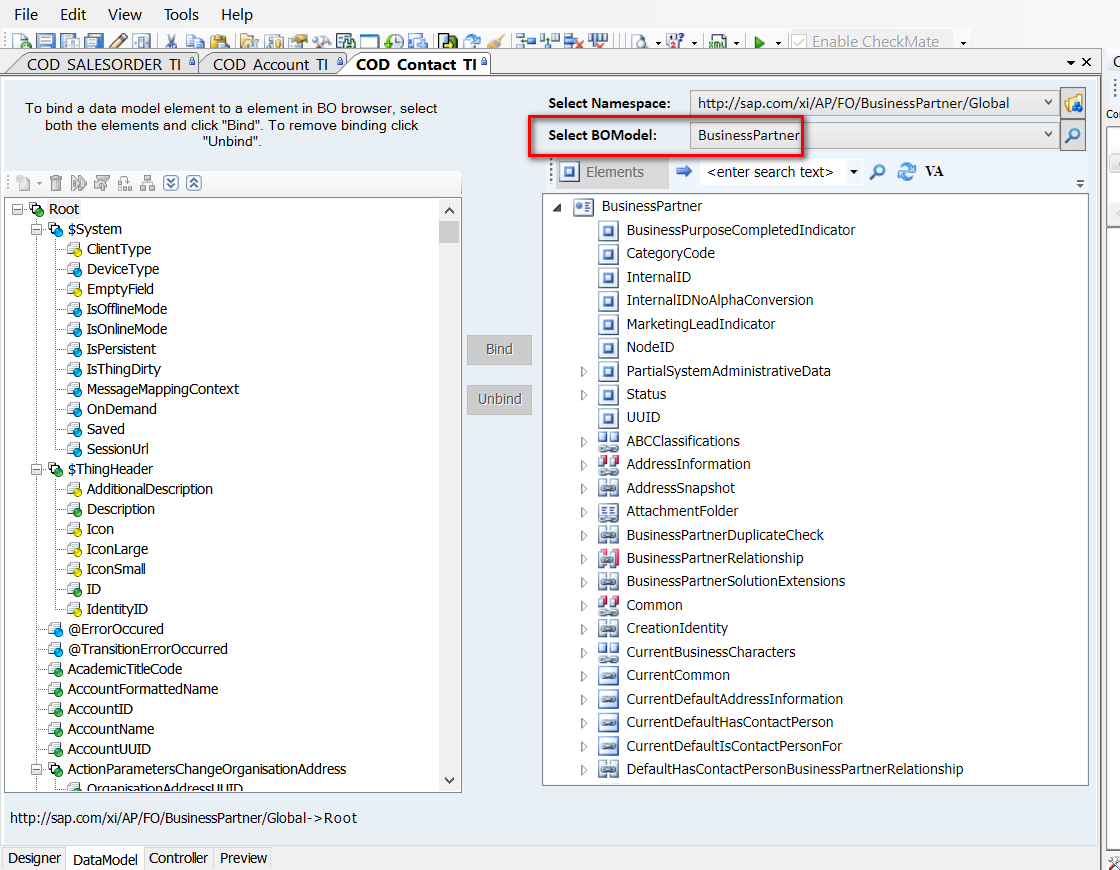Click the search magnifier in BO browser toolbar
The image size is (1120, 870).
878,171
